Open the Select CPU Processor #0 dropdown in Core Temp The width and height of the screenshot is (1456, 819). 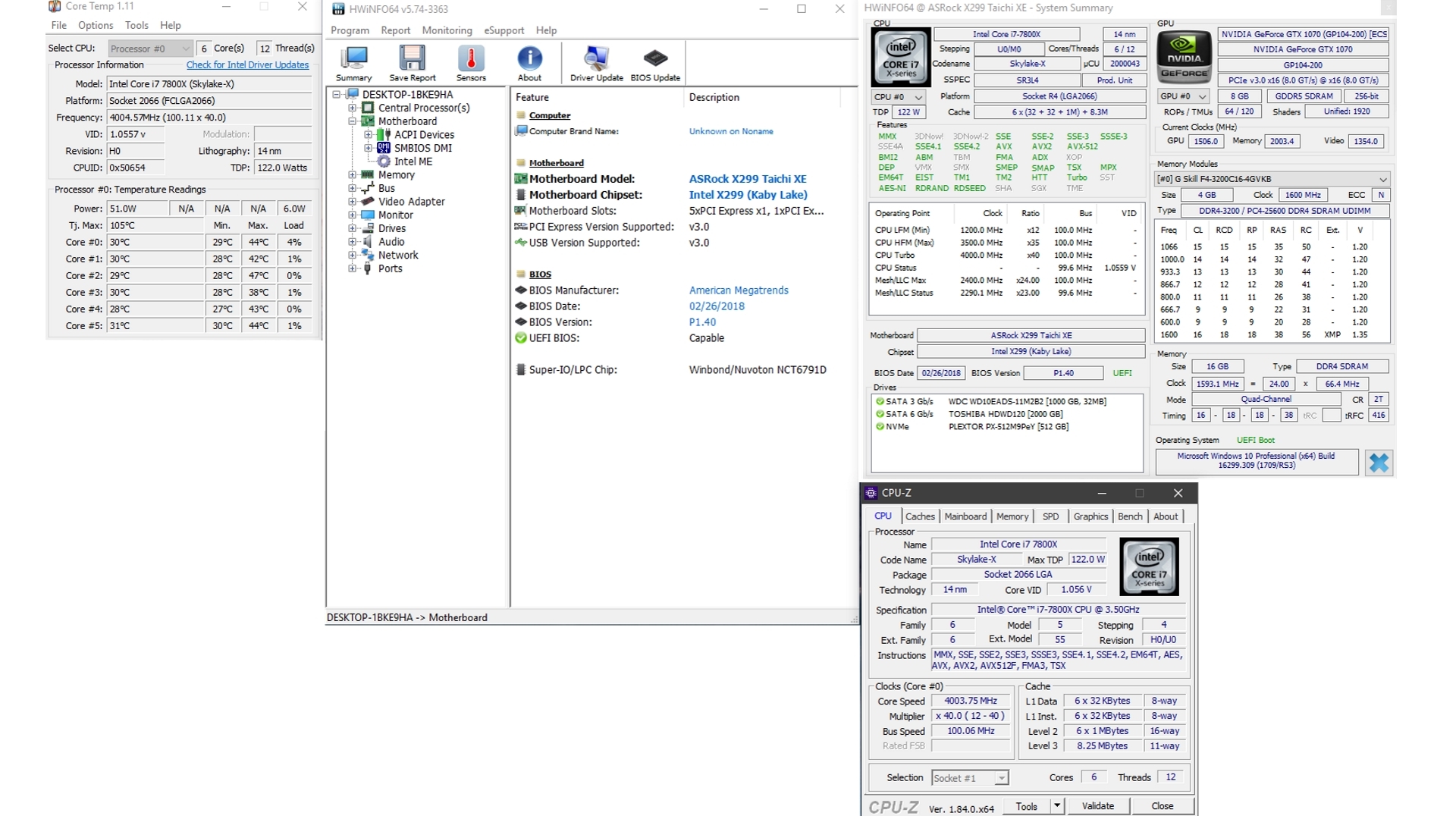(150, 49)
